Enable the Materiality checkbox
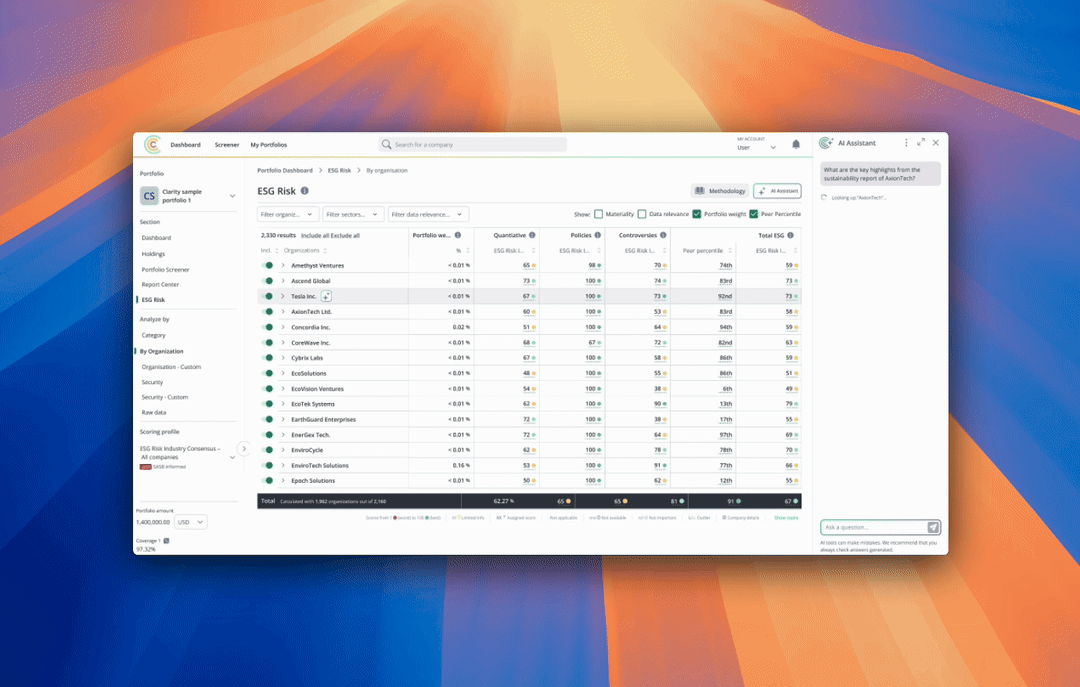The image size is (1080, 687). click(x=598, y=214)
